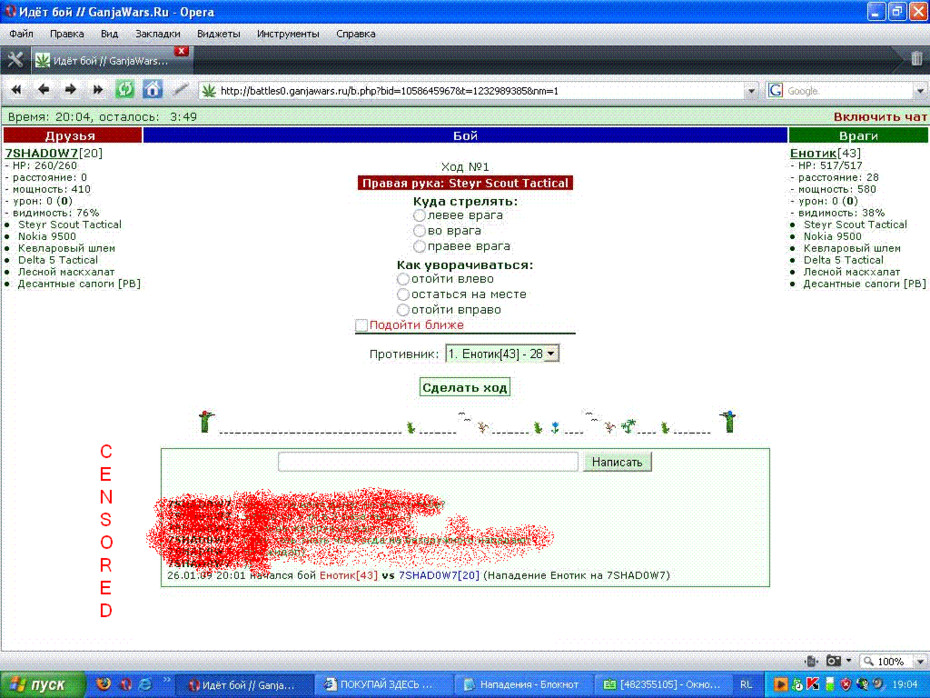Select 'отойти вправо' dodge option
Viewport: 930px width, 698px height.
click(403, 310)
